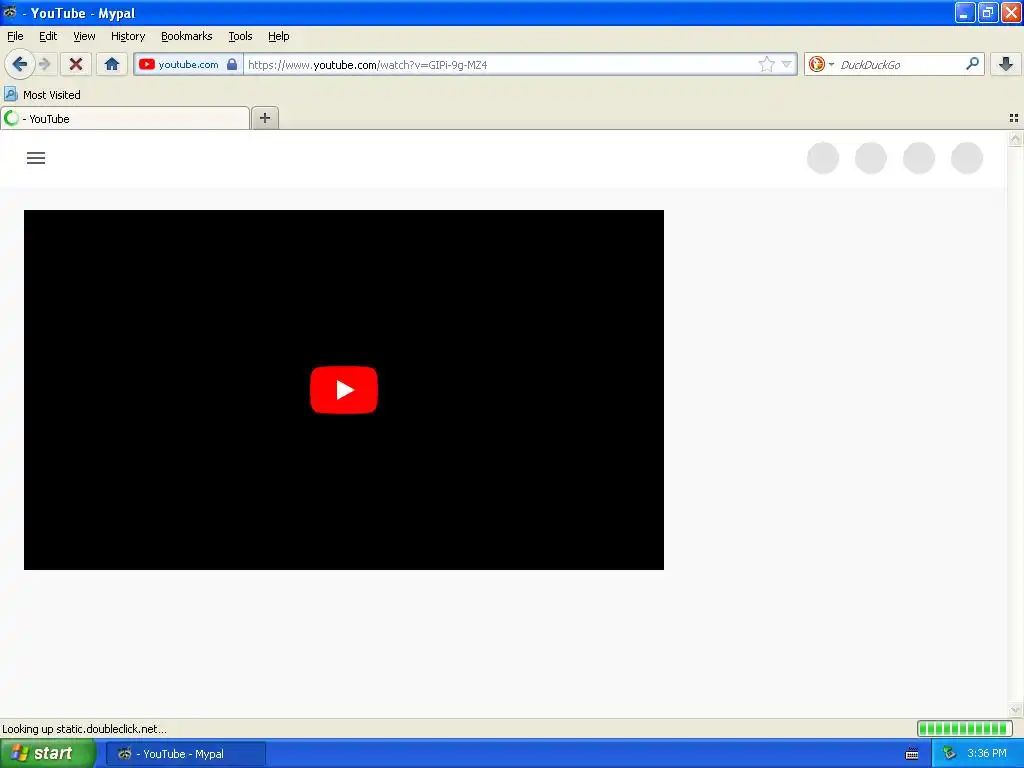Open a new tab with plus button
Screen dimensions: 1024x768
coord(264,118)
